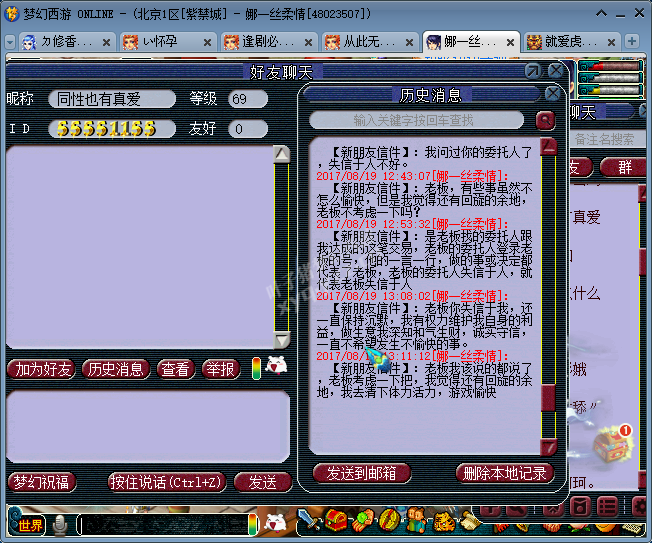
Task: Collapse the client with title bar chevron
Action: pos(601,14)
